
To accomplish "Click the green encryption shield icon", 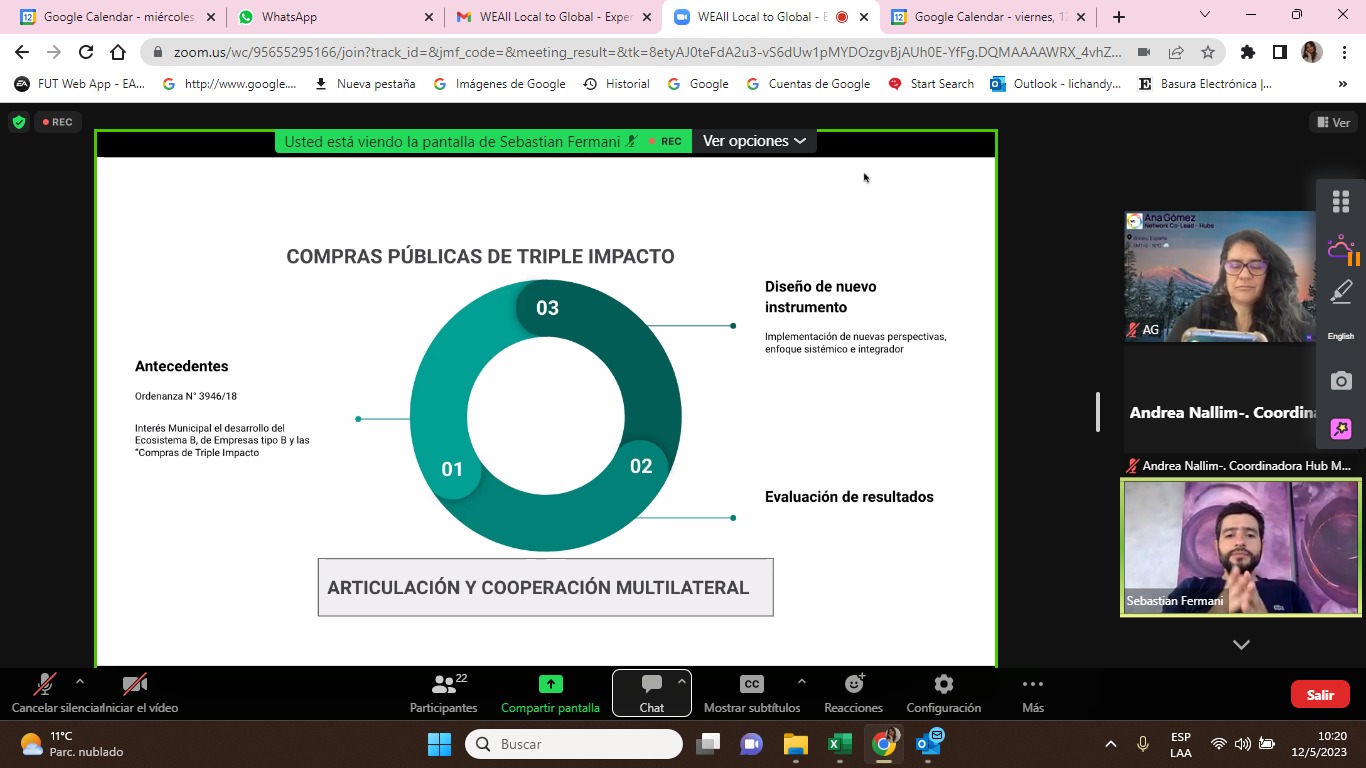I will [x=18, y=122].
